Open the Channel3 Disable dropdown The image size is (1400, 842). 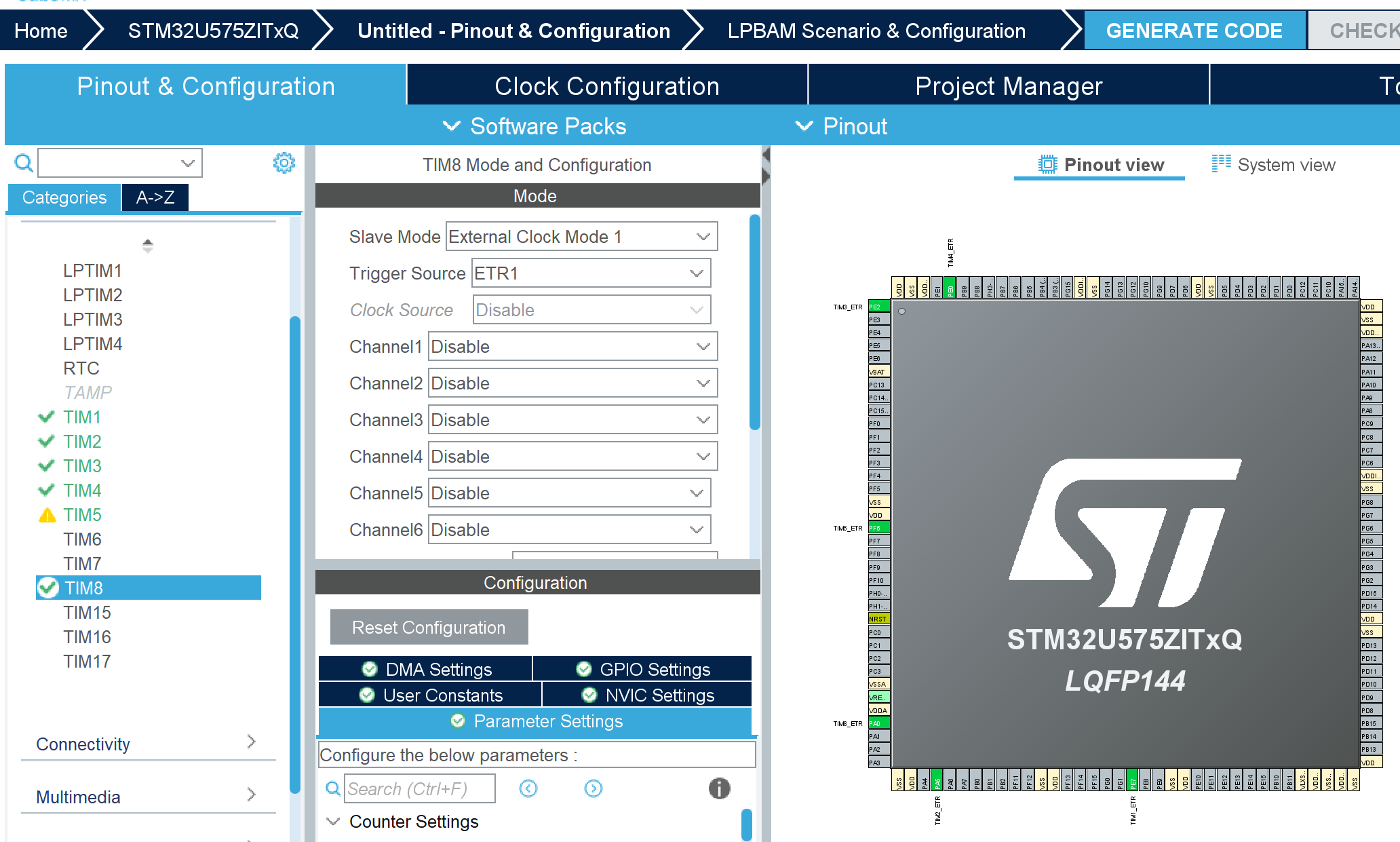pos(702,419)
